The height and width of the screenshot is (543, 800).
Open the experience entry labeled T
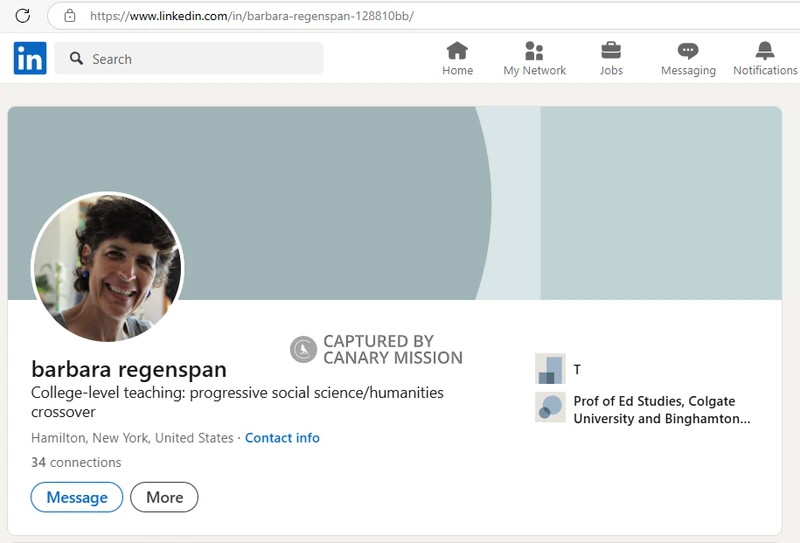pos(577,369)
